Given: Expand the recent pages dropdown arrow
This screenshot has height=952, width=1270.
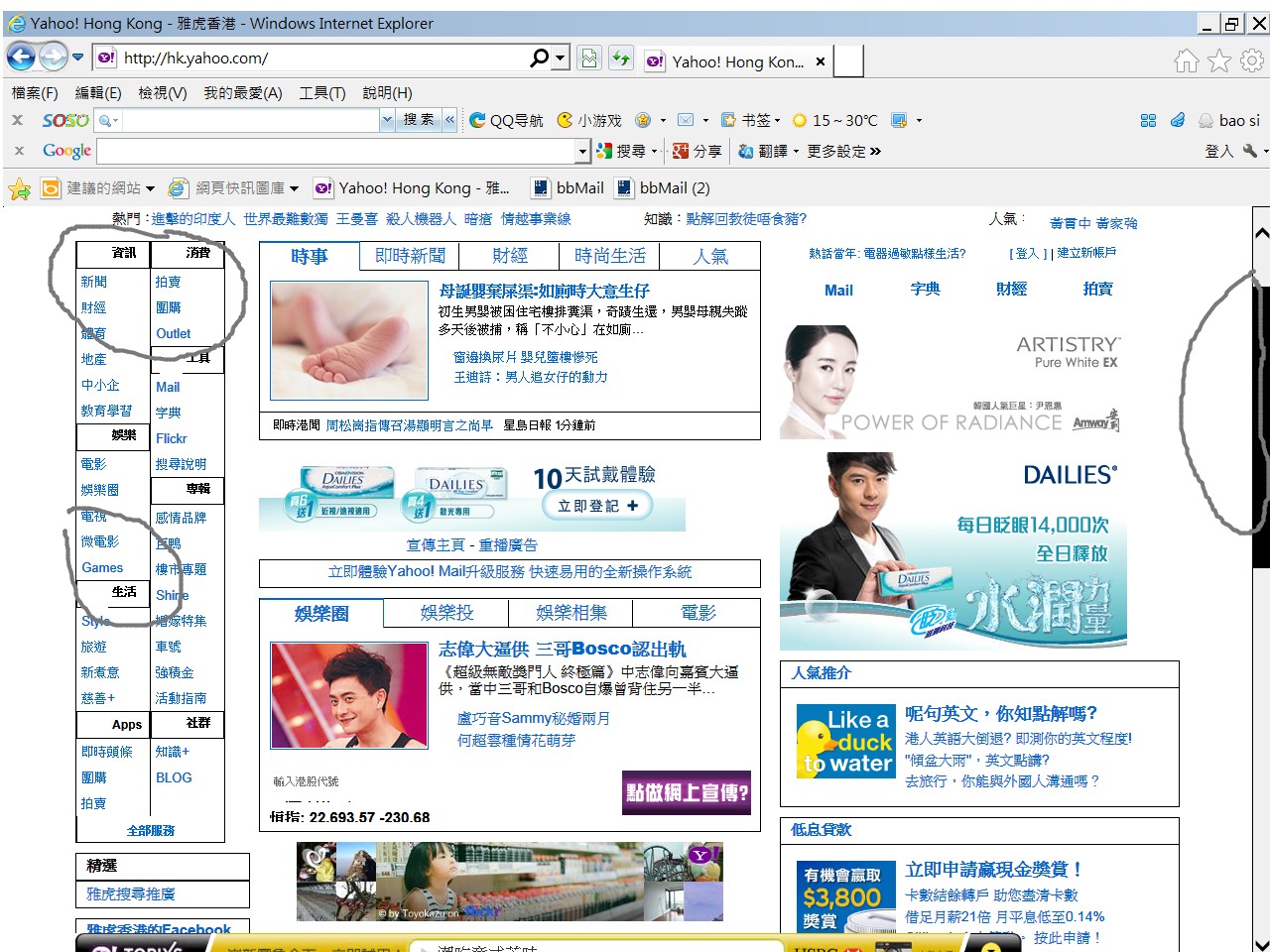Looking at the screenshot, I should tap(77, 58).
